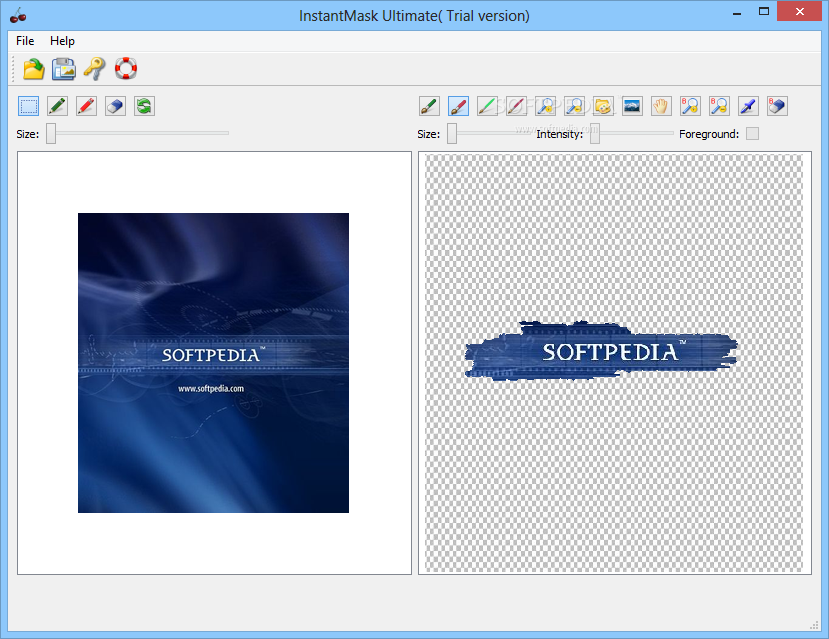
Task: Click the left panel Size slider handle
Action: pyautogui.click(x=51, y=134)
